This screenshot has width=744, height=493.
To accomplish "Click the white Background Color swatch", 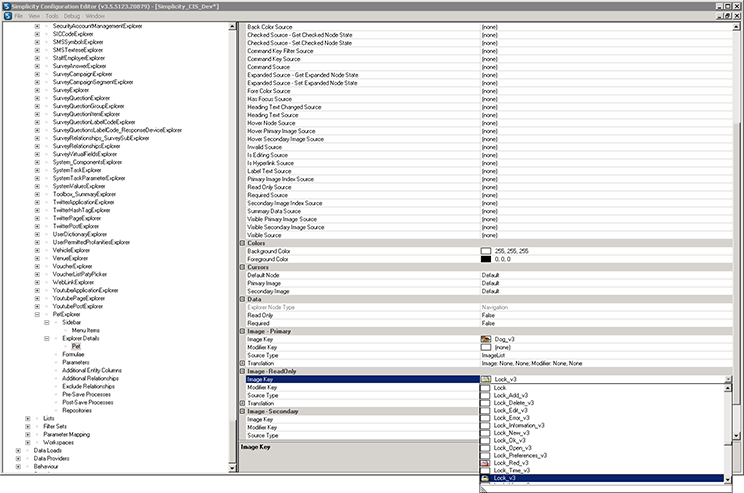I will pyautogui.click(x=486, y=251).
